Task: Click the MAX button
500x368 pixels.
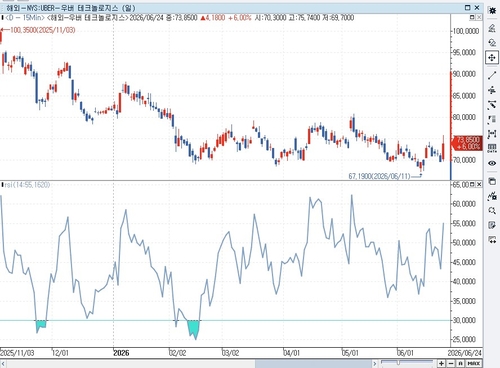Action: pyautogui.click(x=474, y=363)
